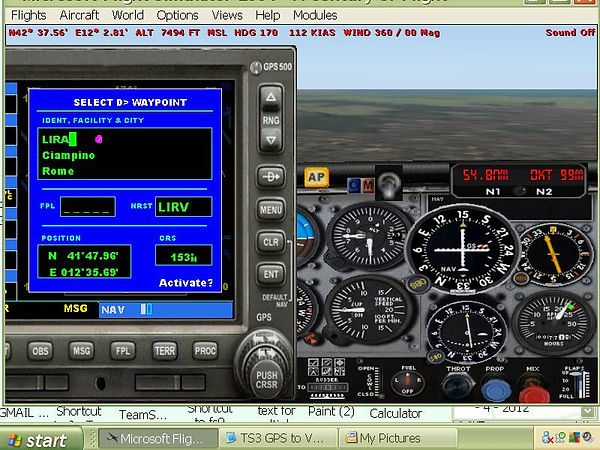
Task: Click the blue C panel icon
Action: coord(354,186)
